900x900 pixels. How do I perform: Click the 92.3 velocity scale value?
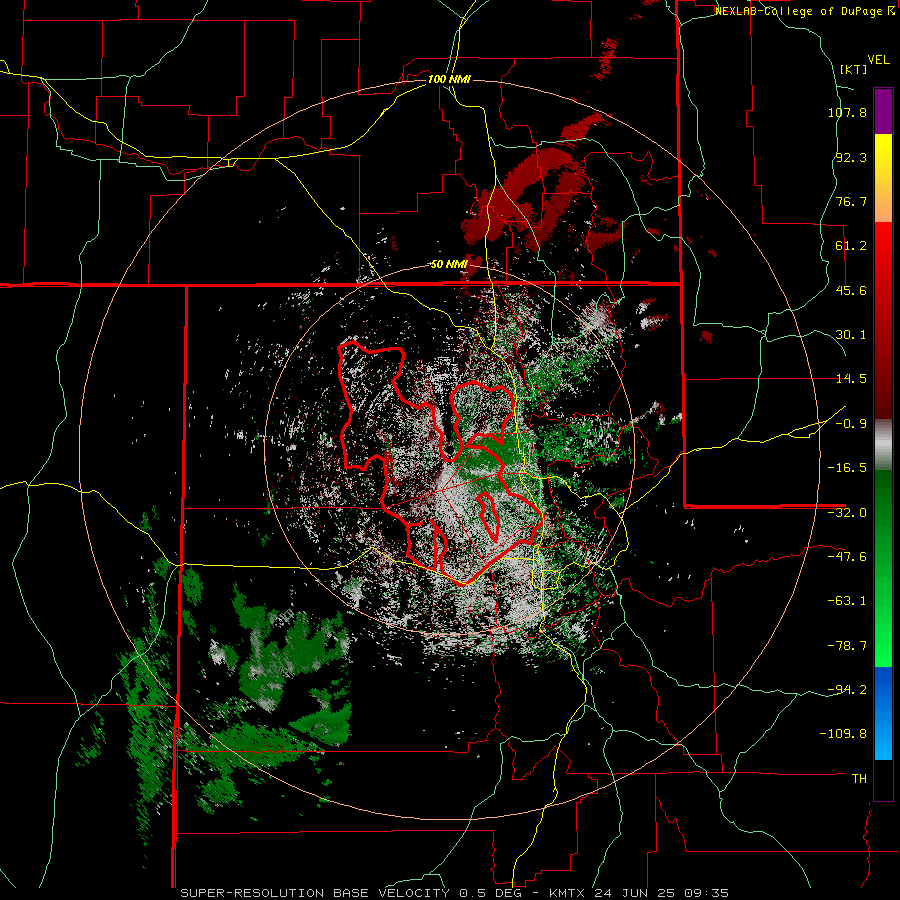click(851, 157)
